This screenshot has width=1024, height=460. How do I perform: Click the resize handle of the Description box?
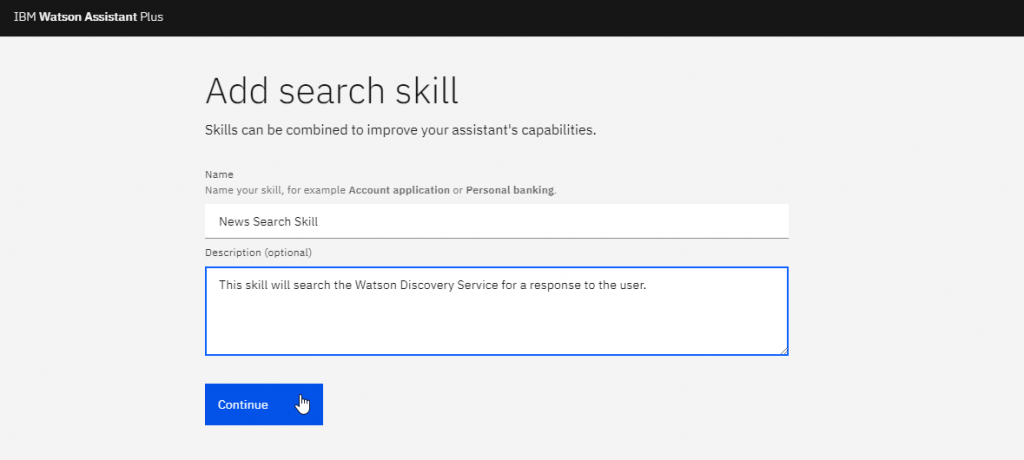tap(784, 351)
